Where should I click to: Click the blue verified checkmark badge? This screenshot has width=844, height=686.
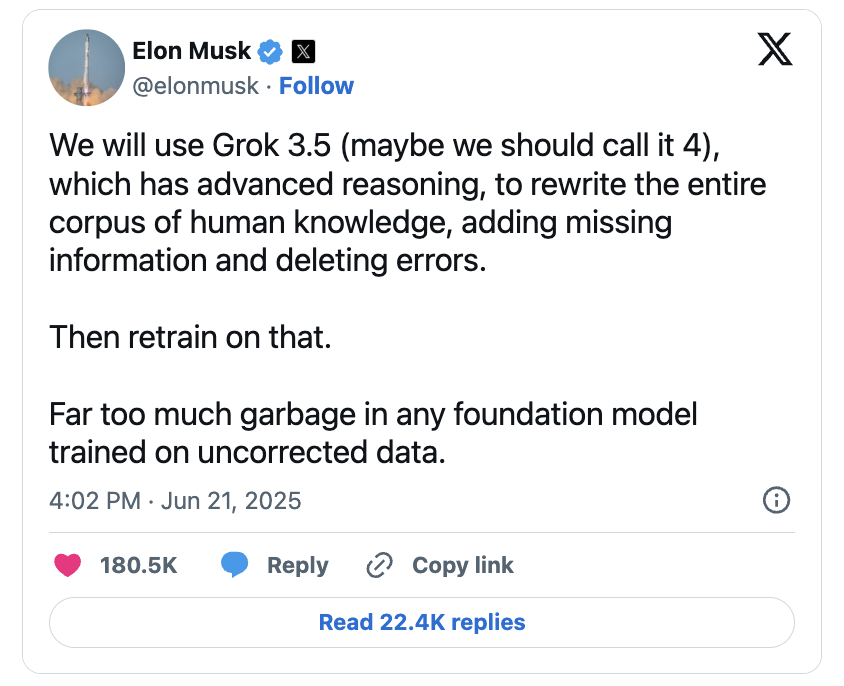click(x=270, y=52)
